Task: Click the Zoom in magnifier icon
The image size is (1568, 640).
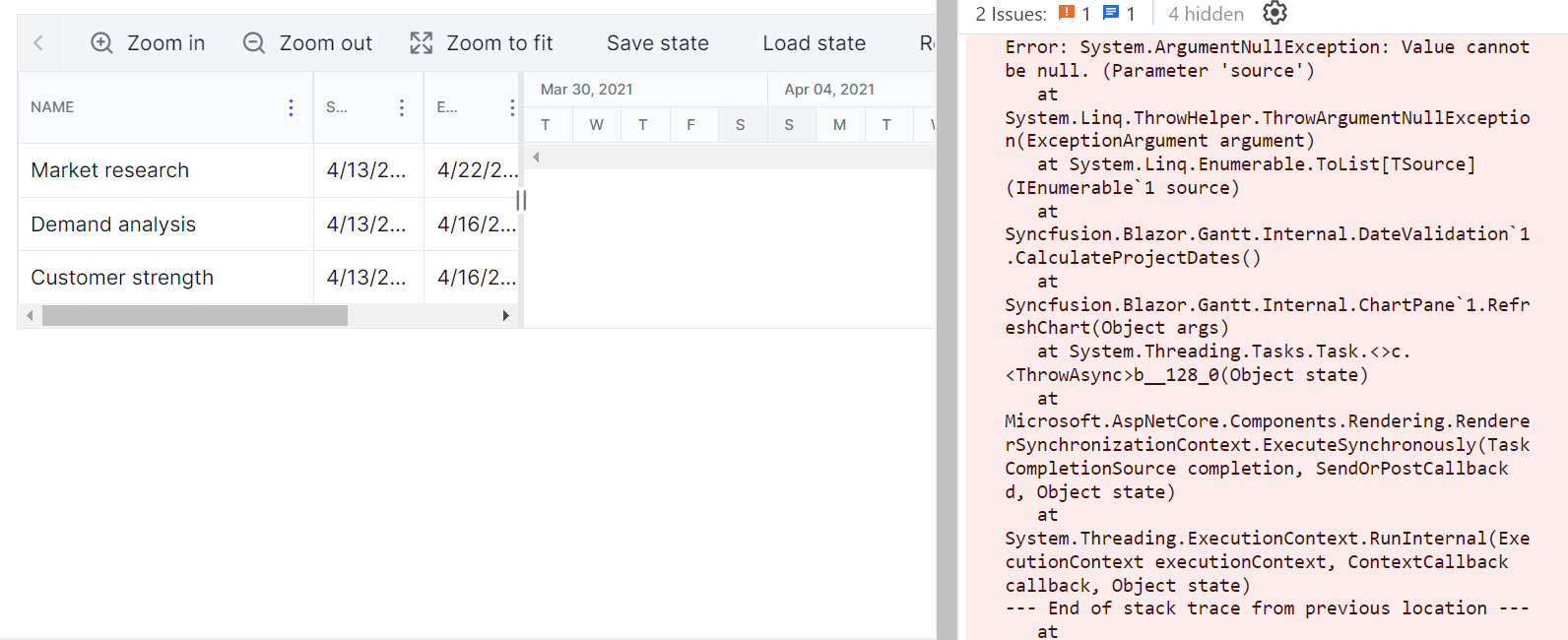Action: [x=101, y=43]
